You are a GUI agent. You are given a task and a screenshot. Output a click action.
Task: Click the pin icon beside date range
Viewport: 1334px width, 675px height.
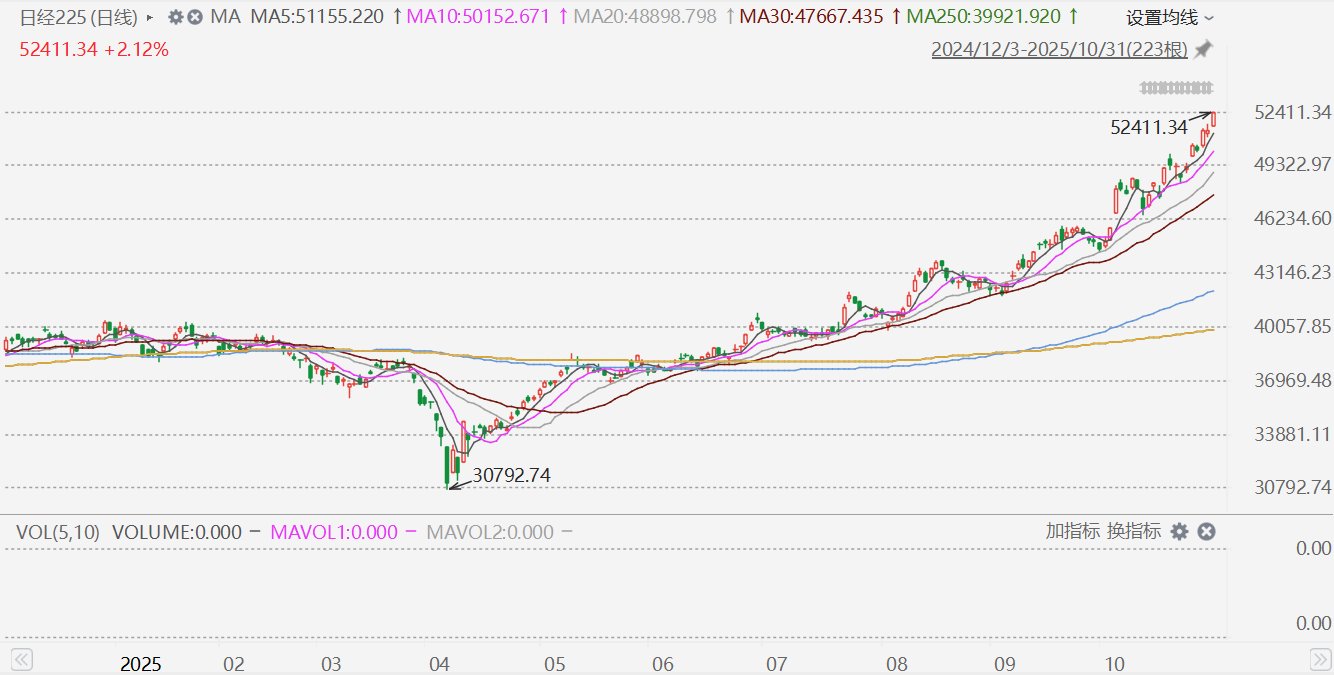[1204, 49]
